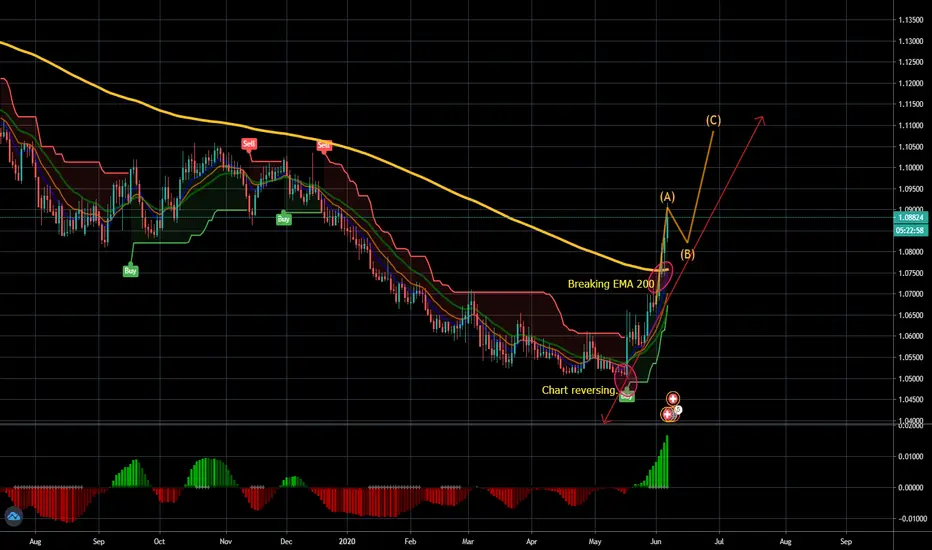Viewport: 932px width, 550px height.
Task: Click the current price tag 1.08824
Action: [x=911, y=218]
